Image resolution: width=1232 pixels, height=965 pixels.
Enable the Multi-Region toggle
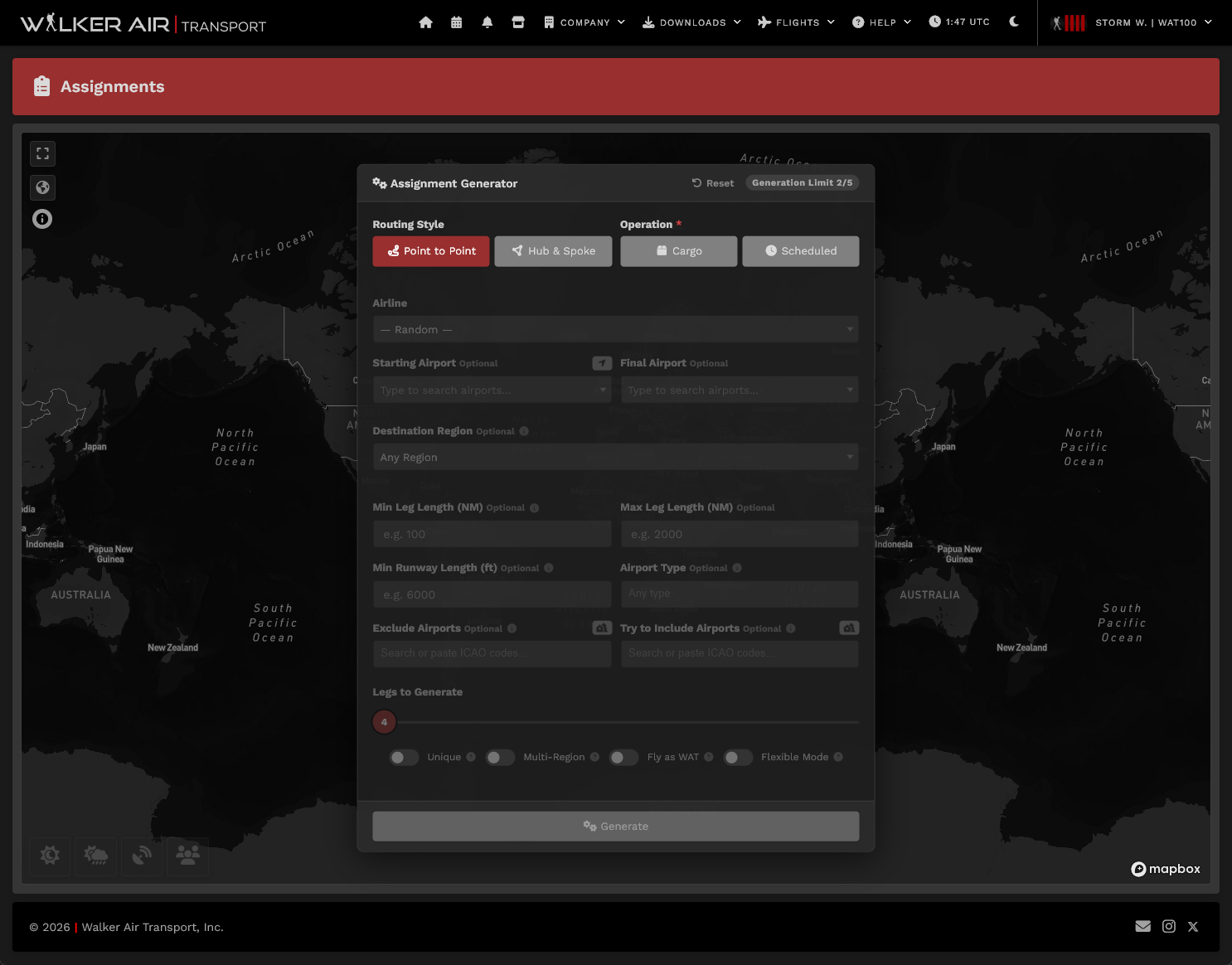501,757
